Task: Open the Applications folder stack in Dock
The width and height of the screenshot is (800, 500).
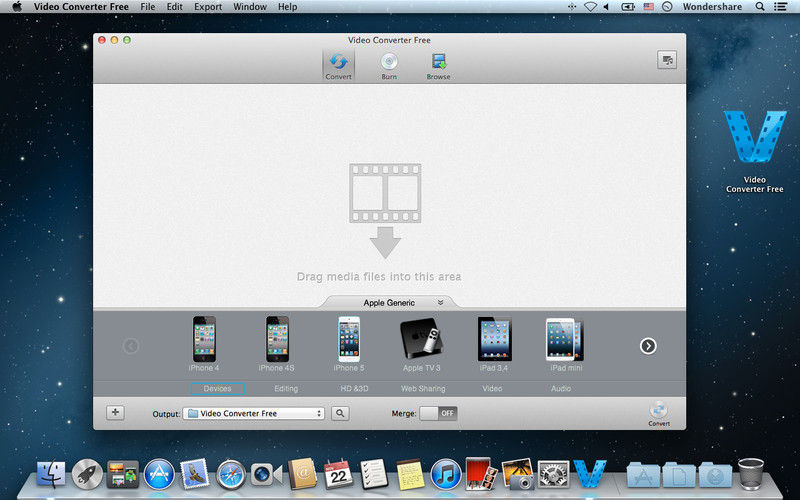Action: click(x=643, y=474)
